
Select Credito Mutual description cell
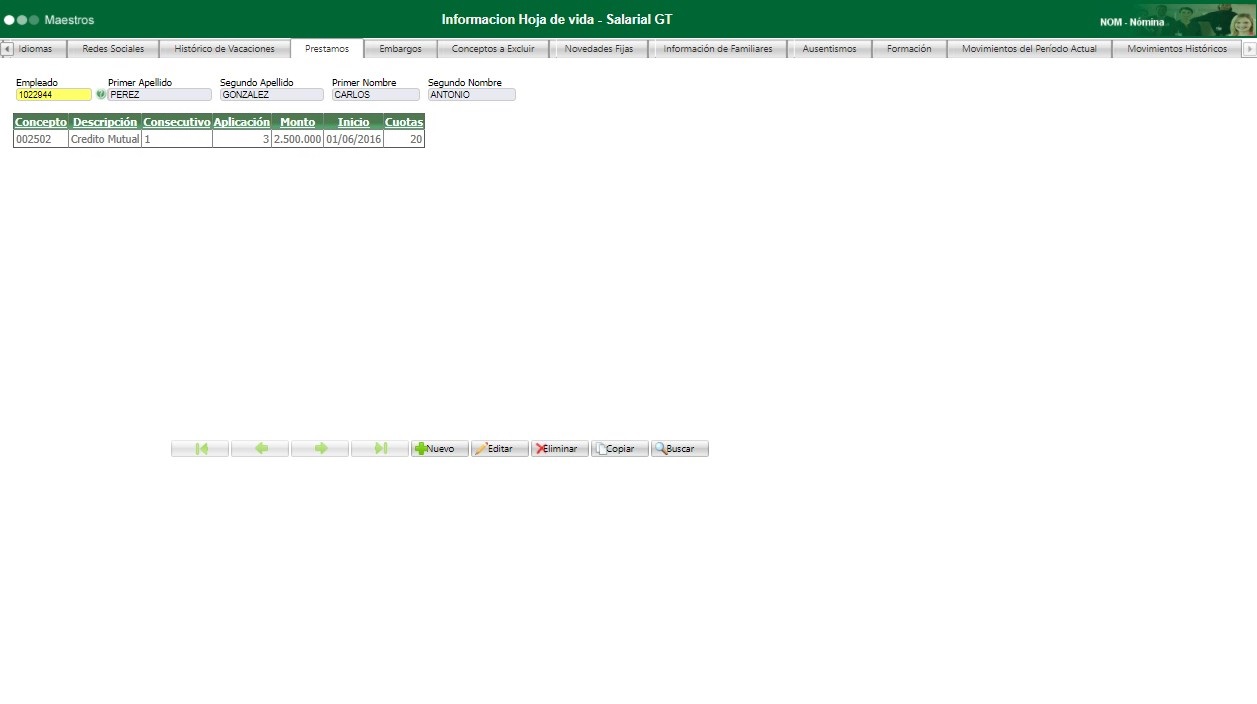click(x=105, y=140)
